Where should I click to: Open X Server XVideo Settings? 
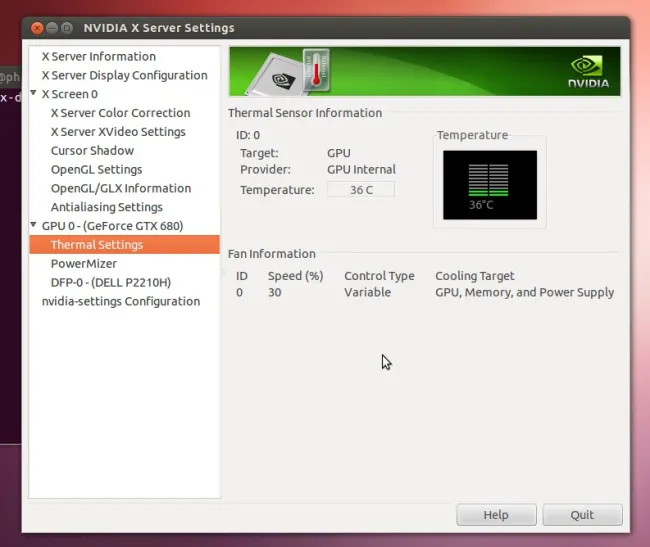coord(118,132)
